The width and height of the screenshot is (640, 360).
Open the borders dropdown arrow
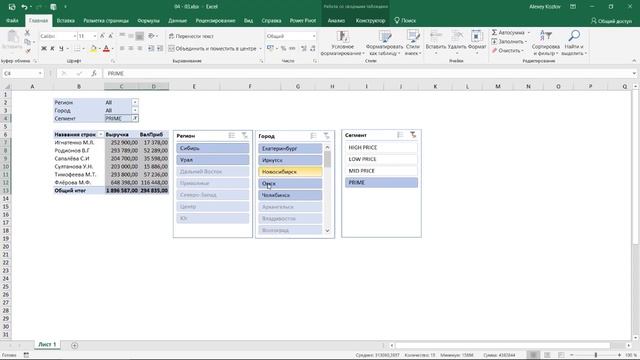tap(84, 49)
